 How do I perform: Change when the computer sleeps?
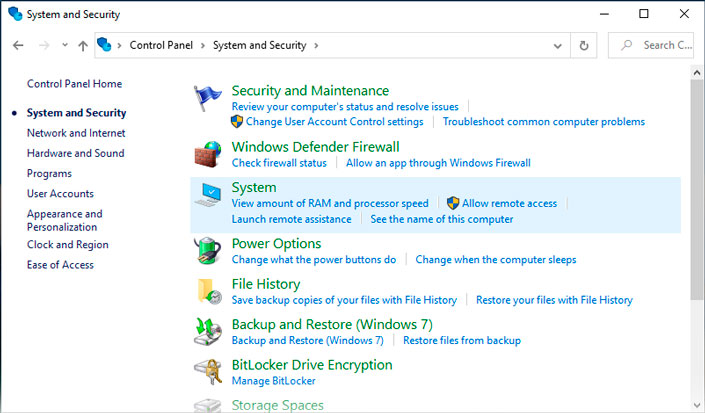[x=495, y=259]
